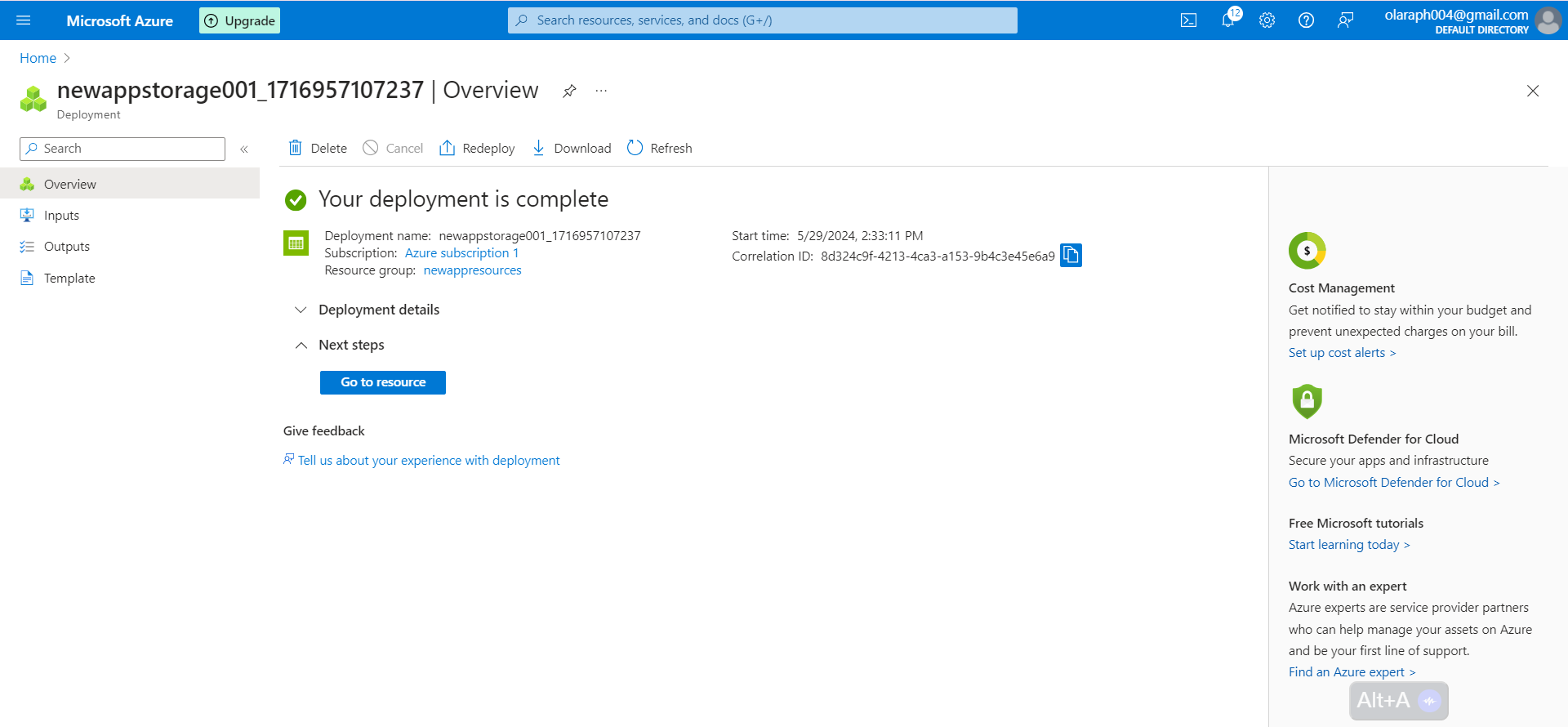Copy the Correlation ID to clipboard
This screenshot has height=727, width=1568.
[1071, 256]
